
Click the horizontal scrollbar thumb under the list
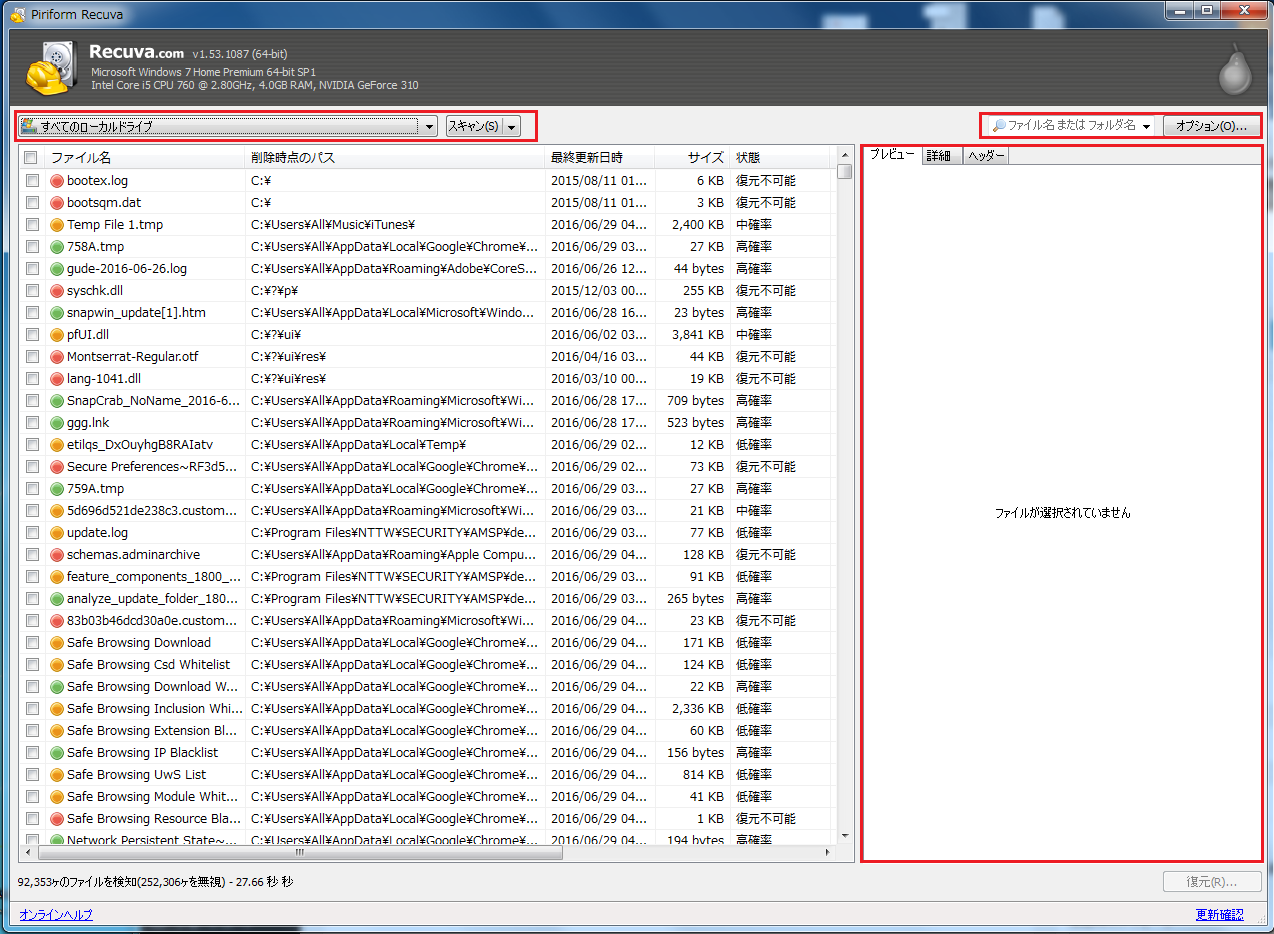300,853
